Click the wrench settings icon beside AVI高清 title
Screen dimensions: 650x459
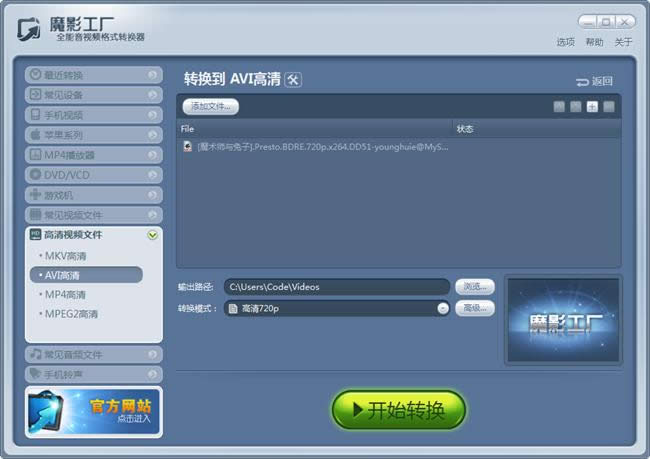click(293, 80)
